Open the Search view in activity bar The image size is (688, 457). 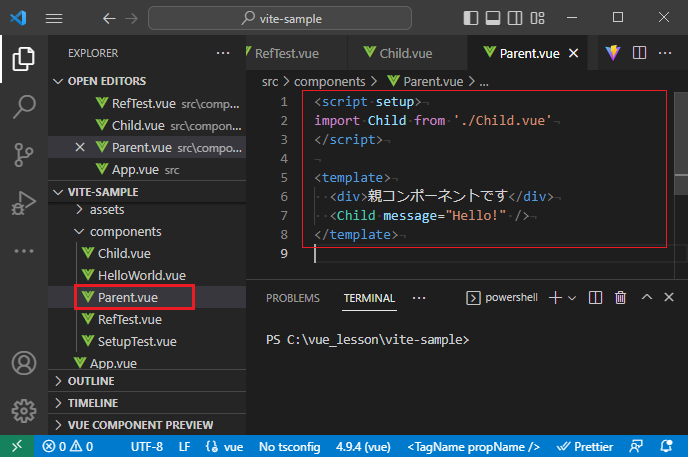click(x=24, y=107)
